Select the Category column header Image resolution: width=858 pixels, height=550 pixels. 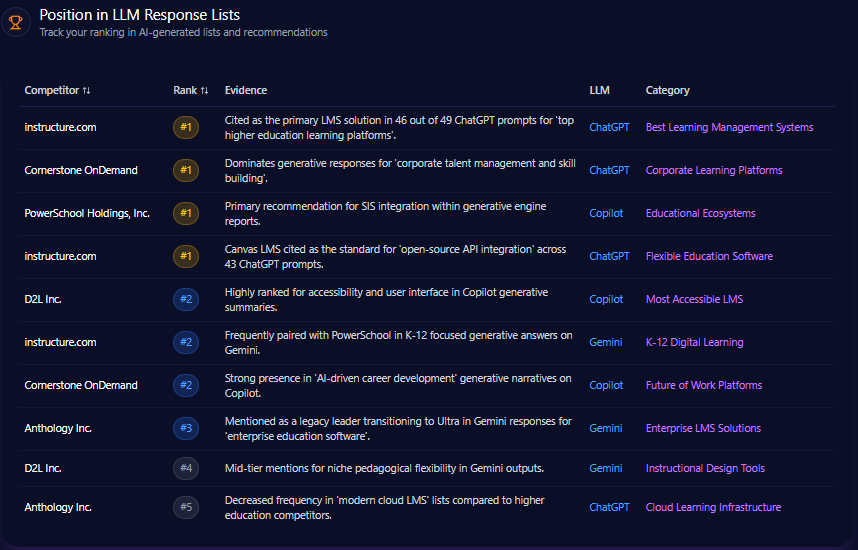click(667, 90)
